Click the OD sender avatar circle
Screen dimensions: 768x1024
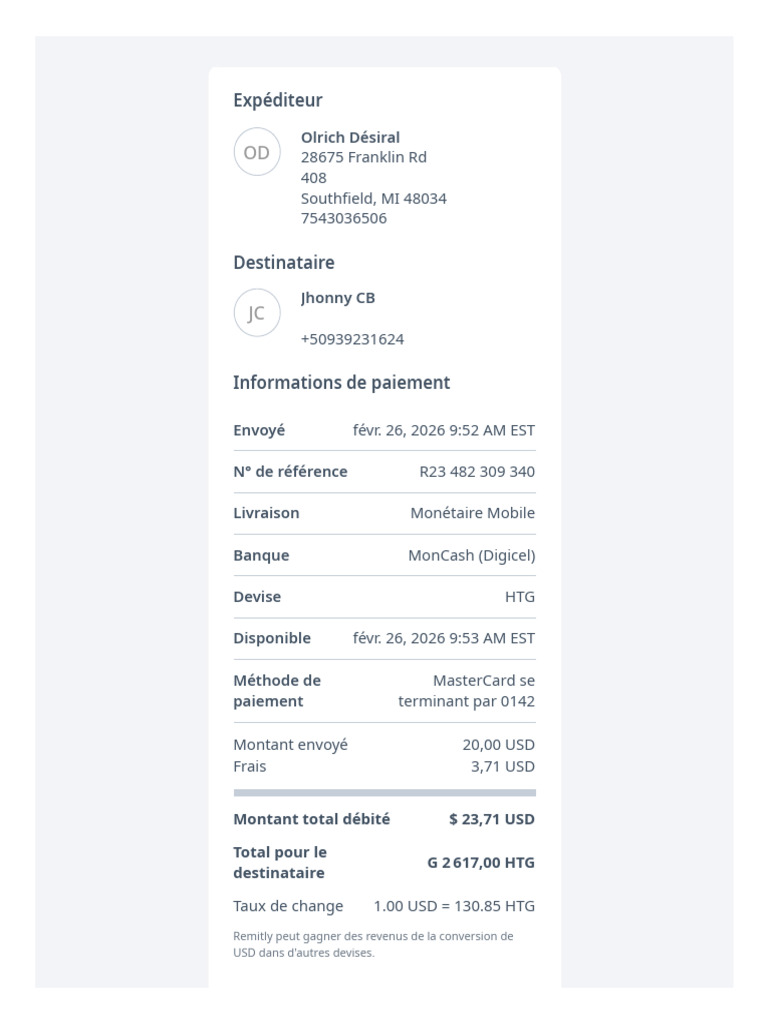(x=257, y=152)
